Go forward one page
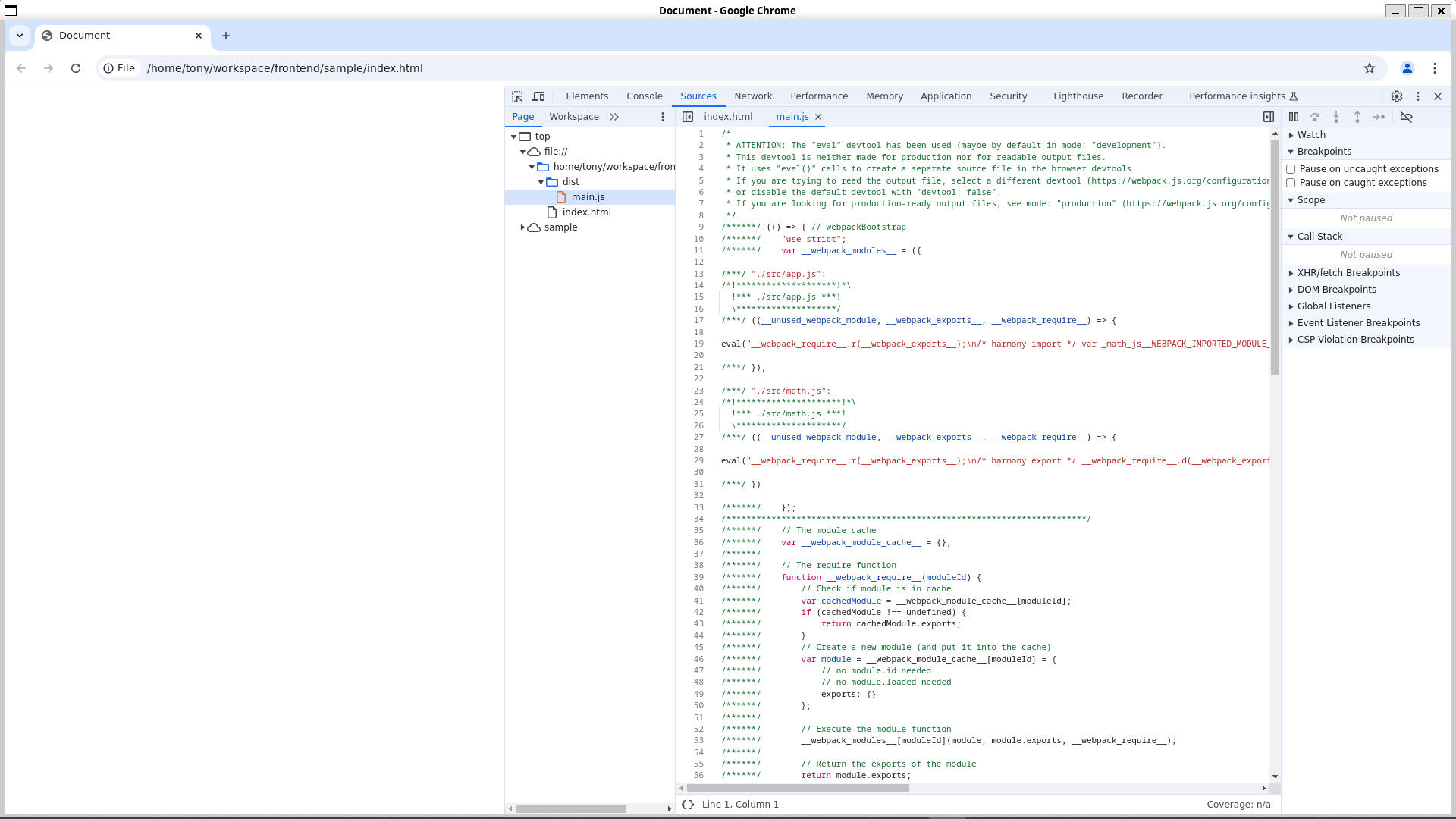This screenshot has width=1456, height=819. click(49, 68)
